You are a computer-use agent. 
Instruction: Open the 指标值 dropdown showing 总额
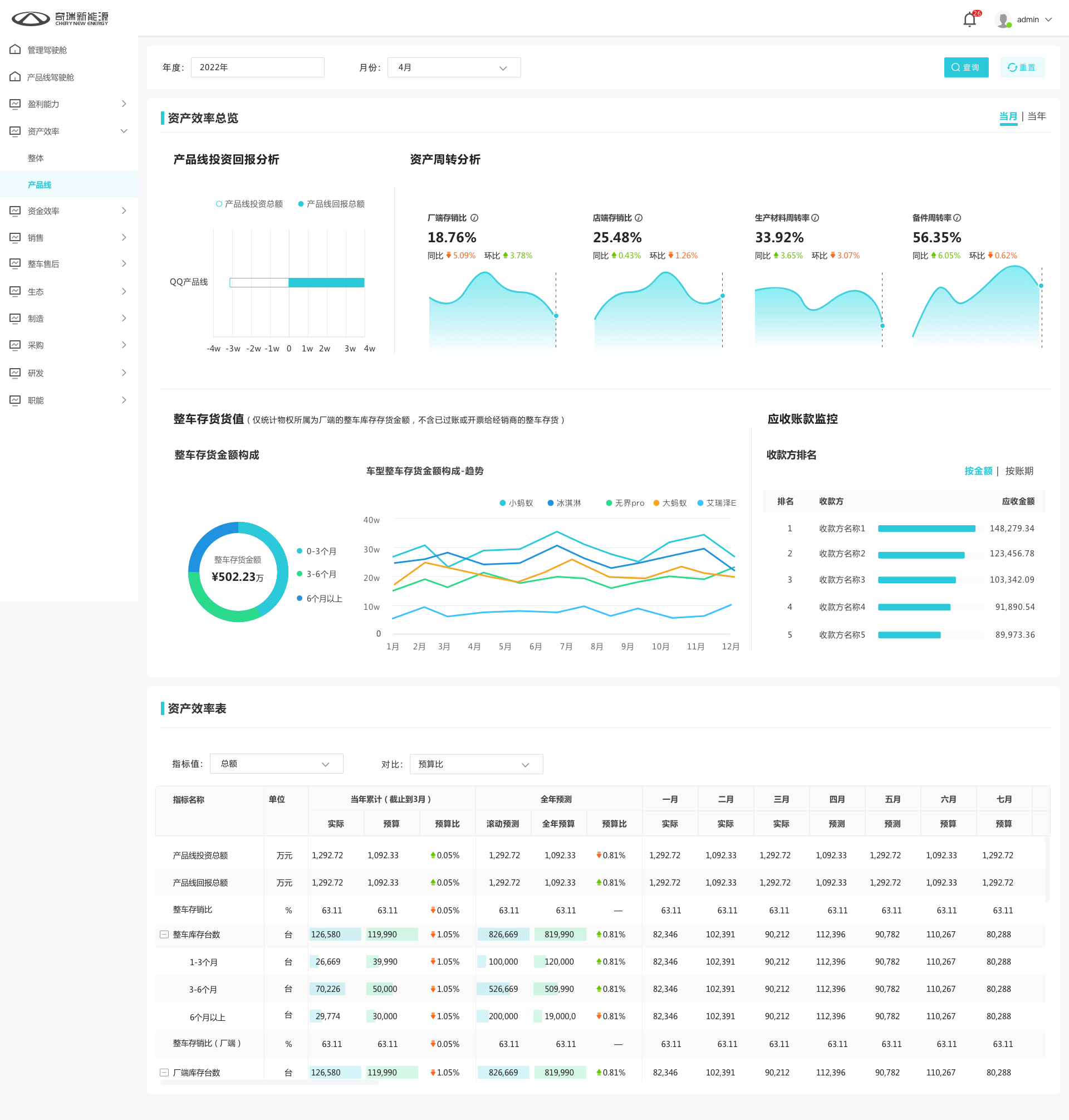click(276, 764)
